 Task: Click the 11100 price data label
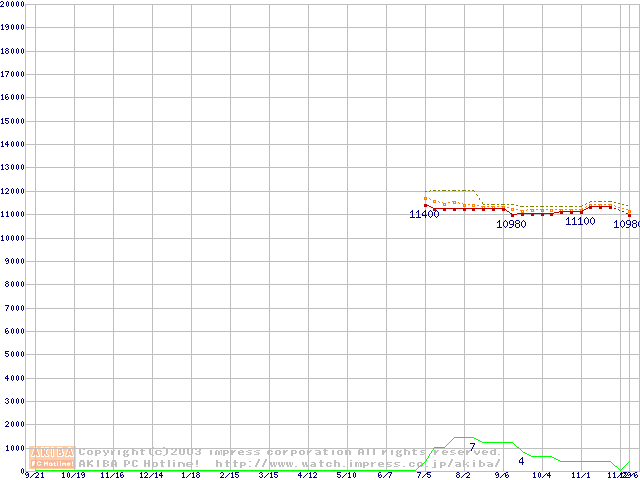pyautogui.click(x=580, y=221)
